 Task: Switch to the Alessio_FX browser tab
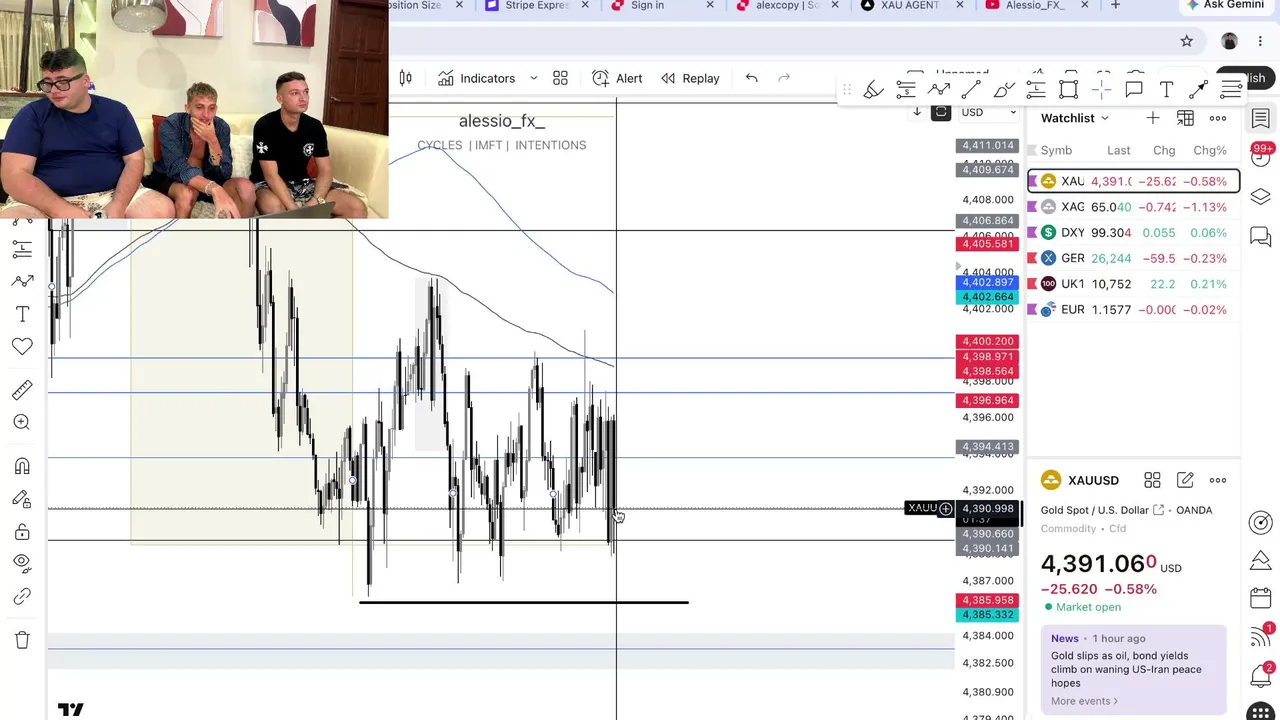[1037, 6]
